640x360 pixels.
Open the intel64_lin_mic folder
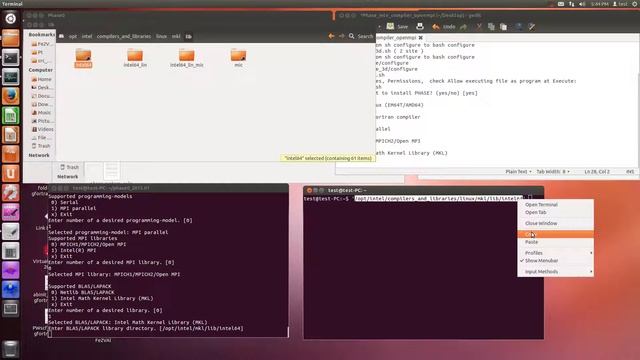[x=187, y=58]
